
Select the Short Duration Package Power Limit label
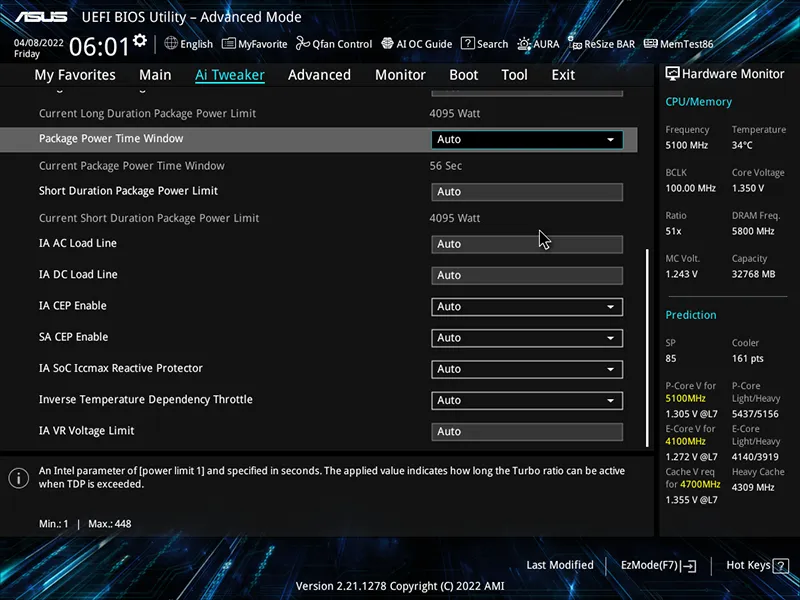pyautogui.click(x=128, y=191)
